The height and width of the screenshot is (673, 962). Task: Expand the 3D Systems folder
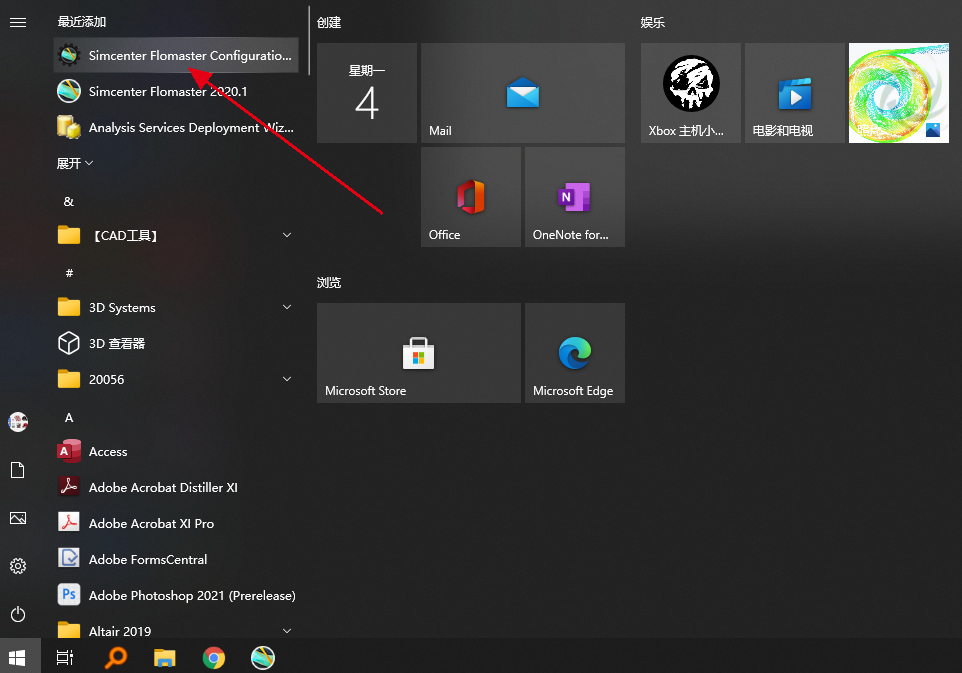click(x=176, y=307)
